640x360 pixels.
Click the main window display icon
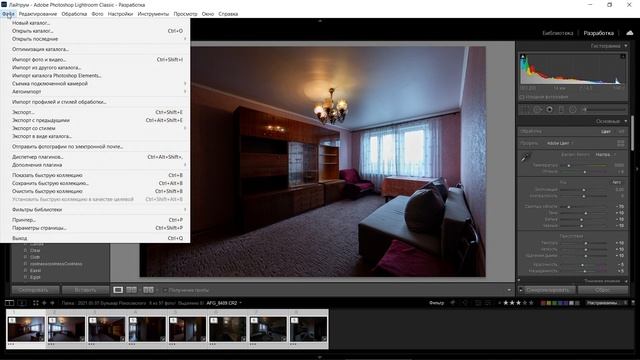click(9, 303)
